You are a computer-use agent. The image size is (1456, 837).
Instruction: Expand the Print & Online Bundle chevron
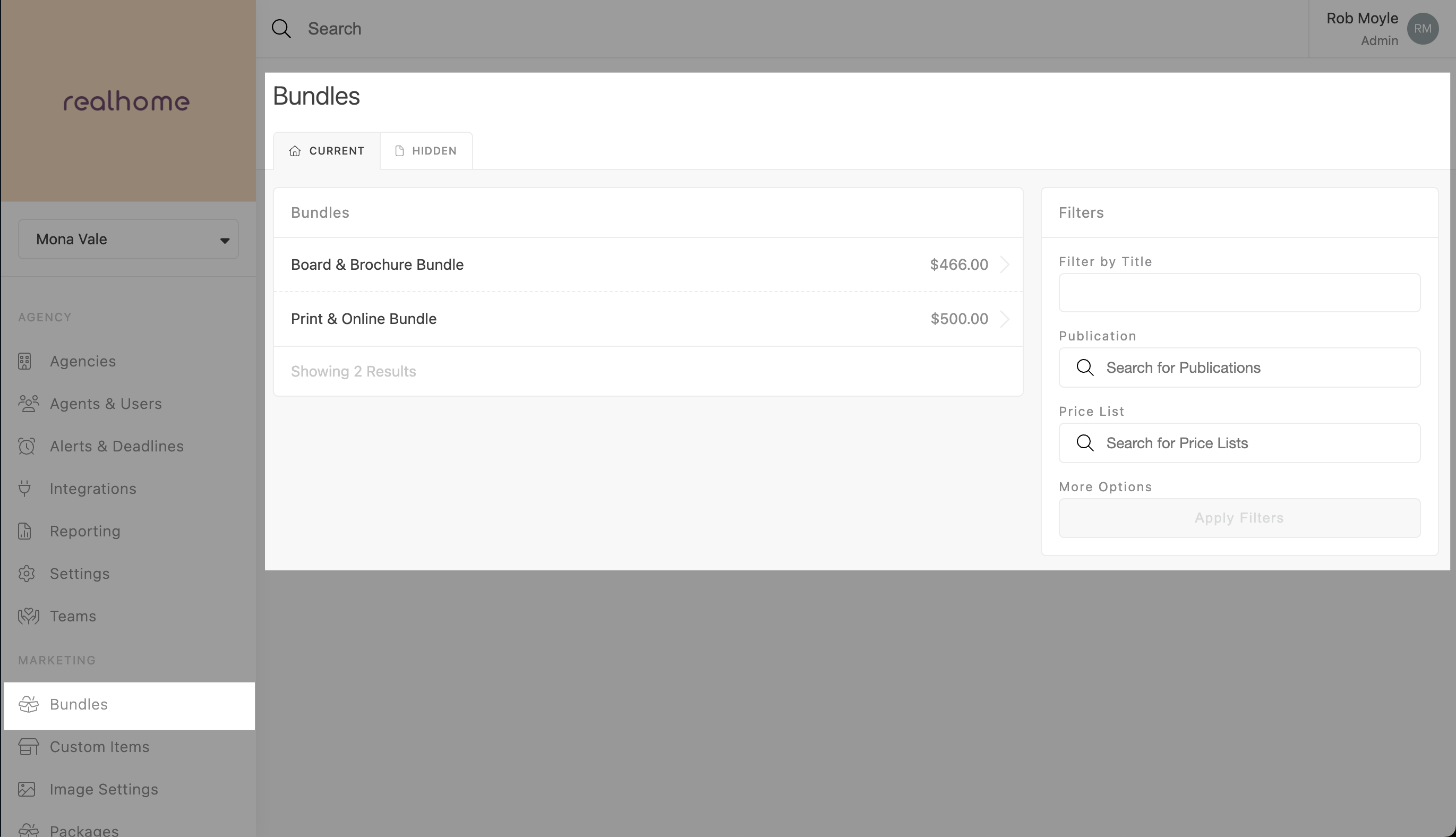[x=1004, y=319]
